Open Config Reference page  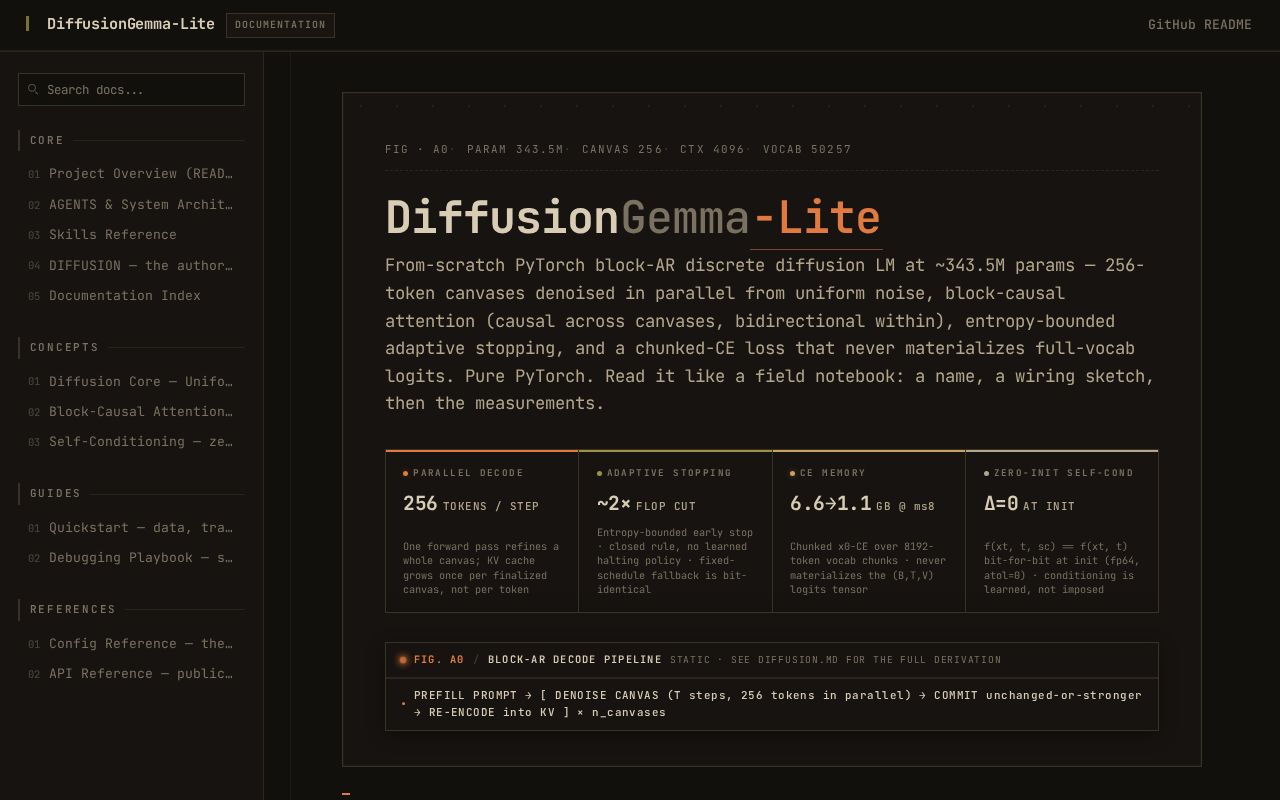[x=131, y=644]
